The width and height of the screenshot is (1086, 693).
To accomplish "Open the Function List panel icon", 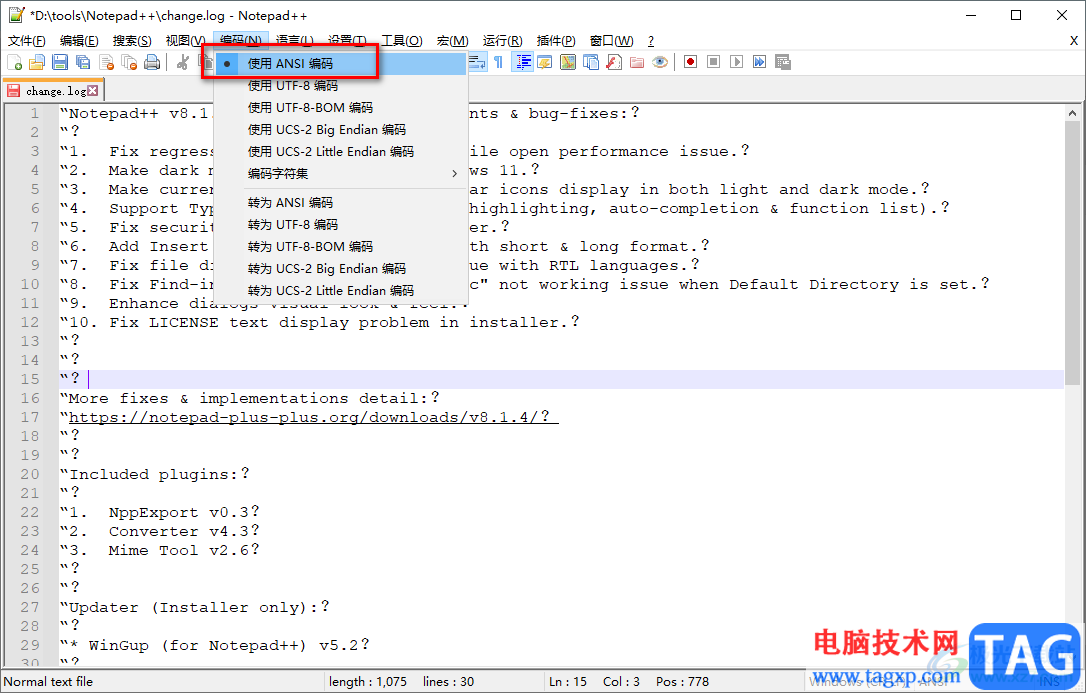I will pyautogui.click(x=614, y=62).
